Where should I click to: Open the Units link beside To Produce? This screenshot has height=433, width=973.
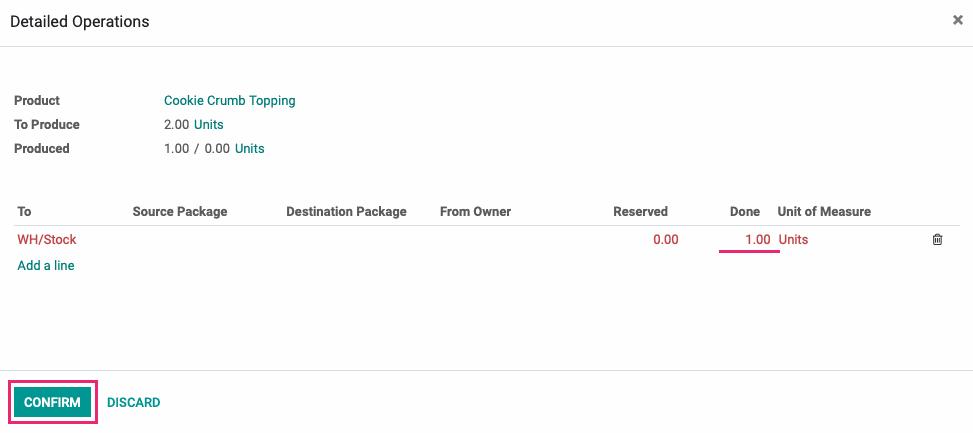(208, 125)
